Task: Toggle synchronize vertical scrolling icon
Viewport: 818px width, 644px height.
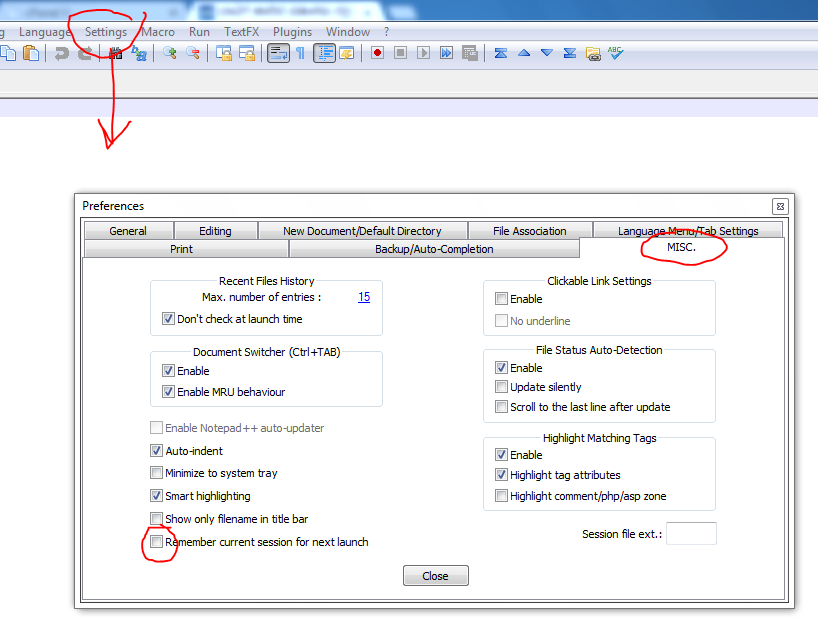Action: click(224, 53)
